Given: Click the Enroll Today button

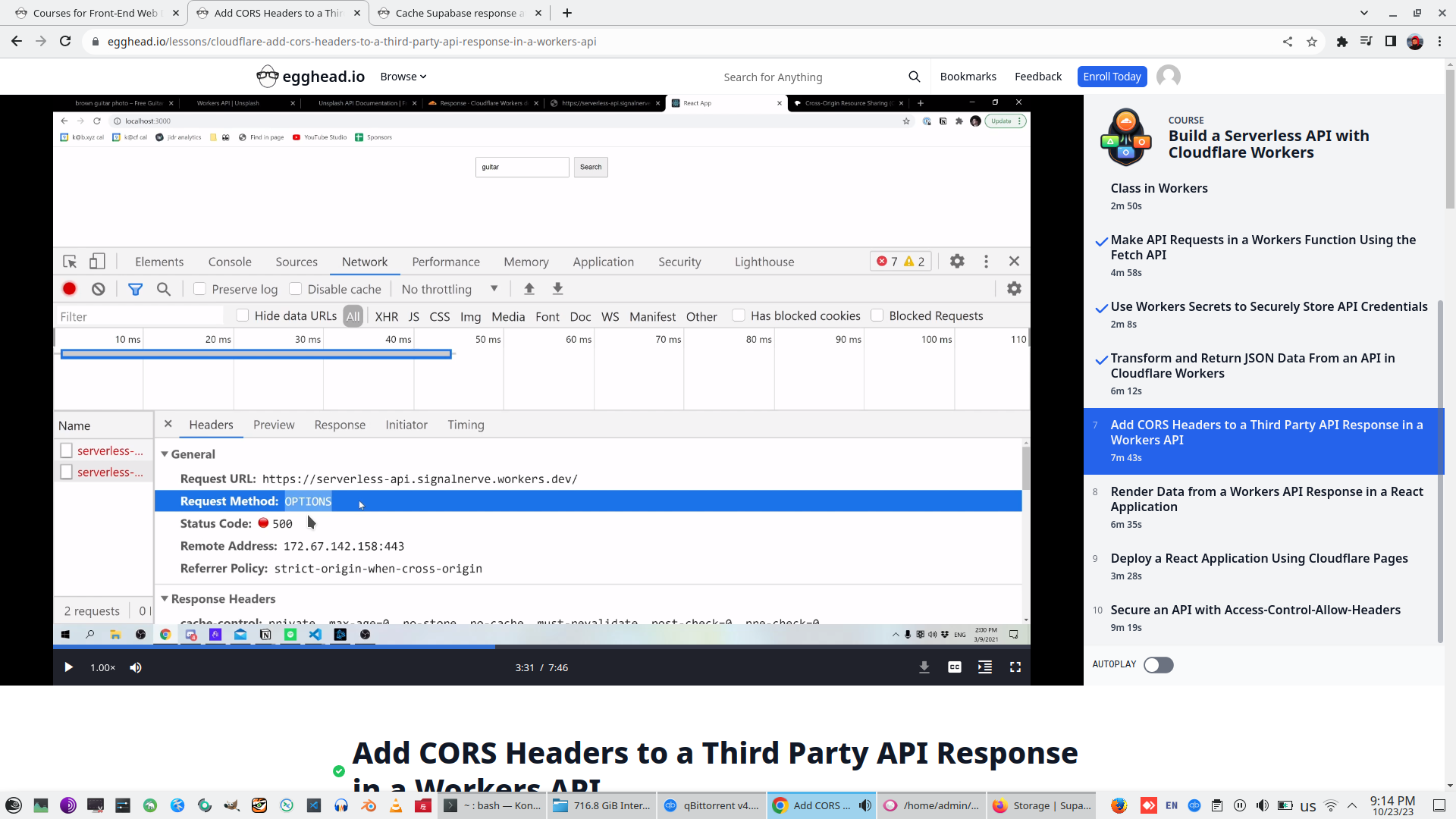Looking at the screenshot, I should click(x=1111, y=77).
